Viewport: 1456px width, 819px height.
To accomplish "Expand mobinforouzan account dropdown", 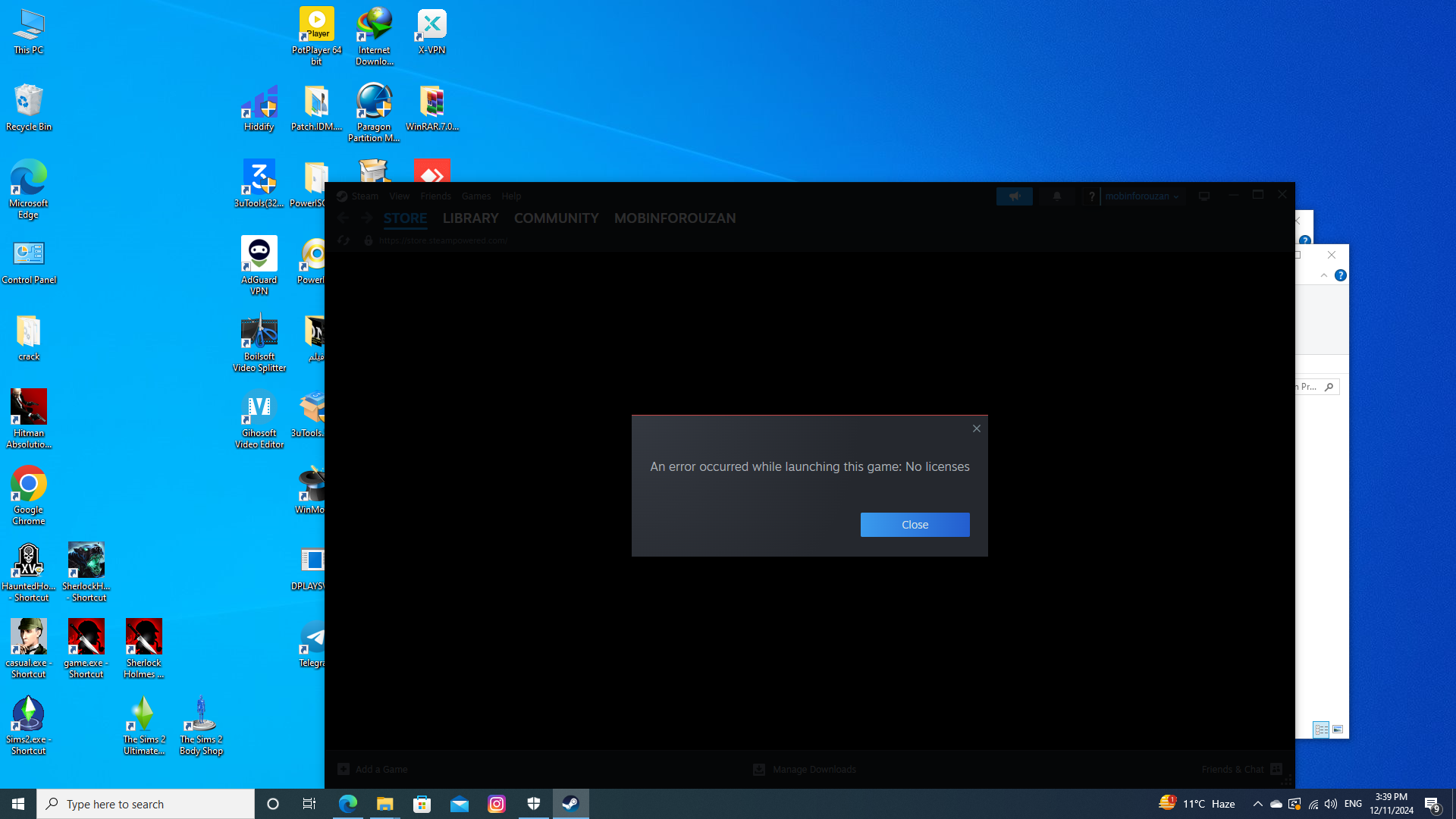I will coord(1141,196).
